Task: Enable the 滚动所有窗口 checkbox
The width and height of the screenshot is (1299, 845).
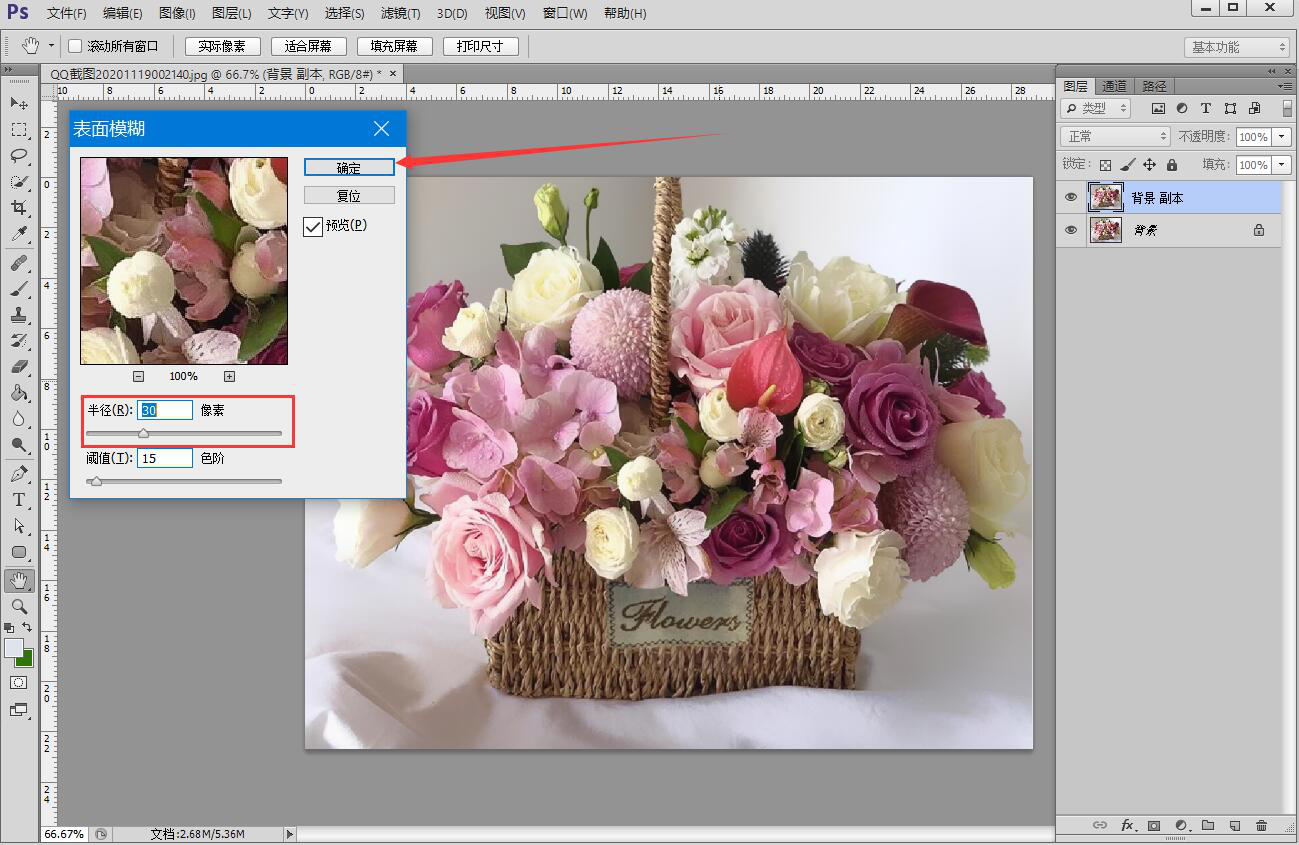Action: [75, 47]
